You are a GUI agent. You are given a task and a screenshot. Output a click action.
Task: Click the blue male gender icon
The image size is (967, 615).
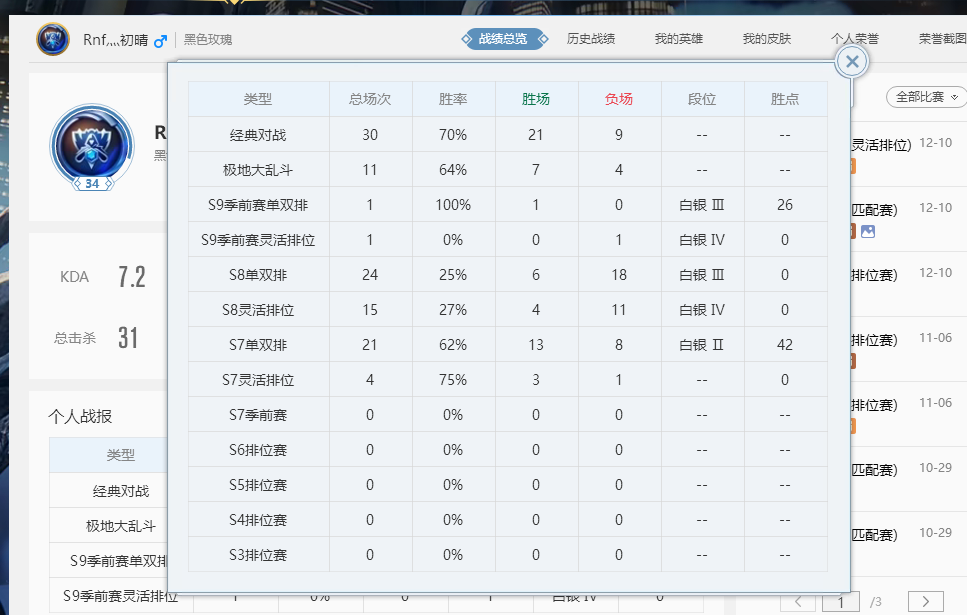coord(160,41)
